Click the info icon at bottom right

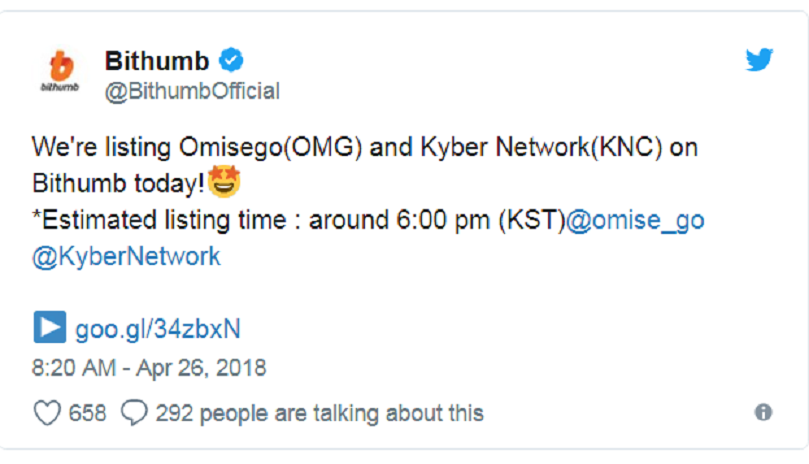tap(763, 412)
